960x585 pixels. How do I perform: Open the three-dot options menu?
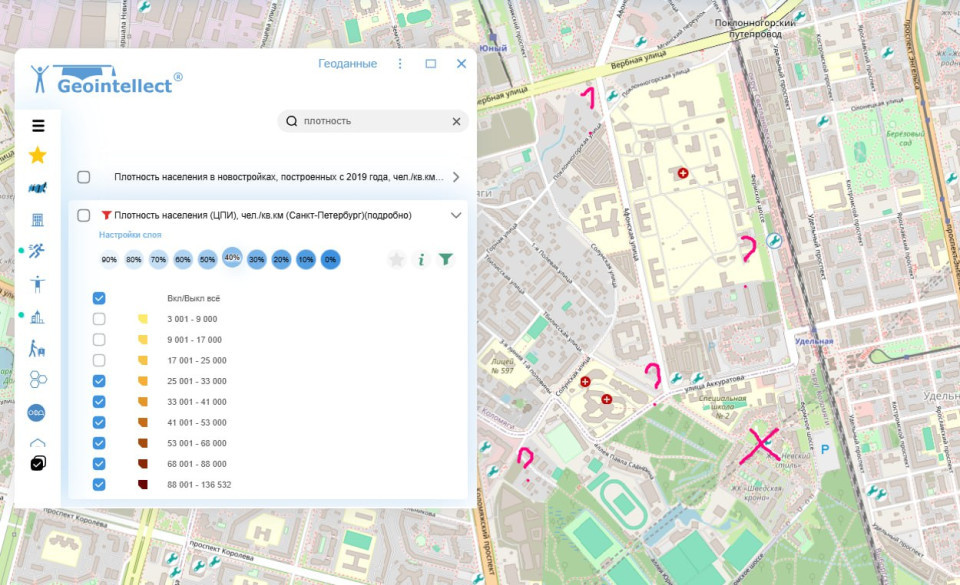(x=400, y=64)
